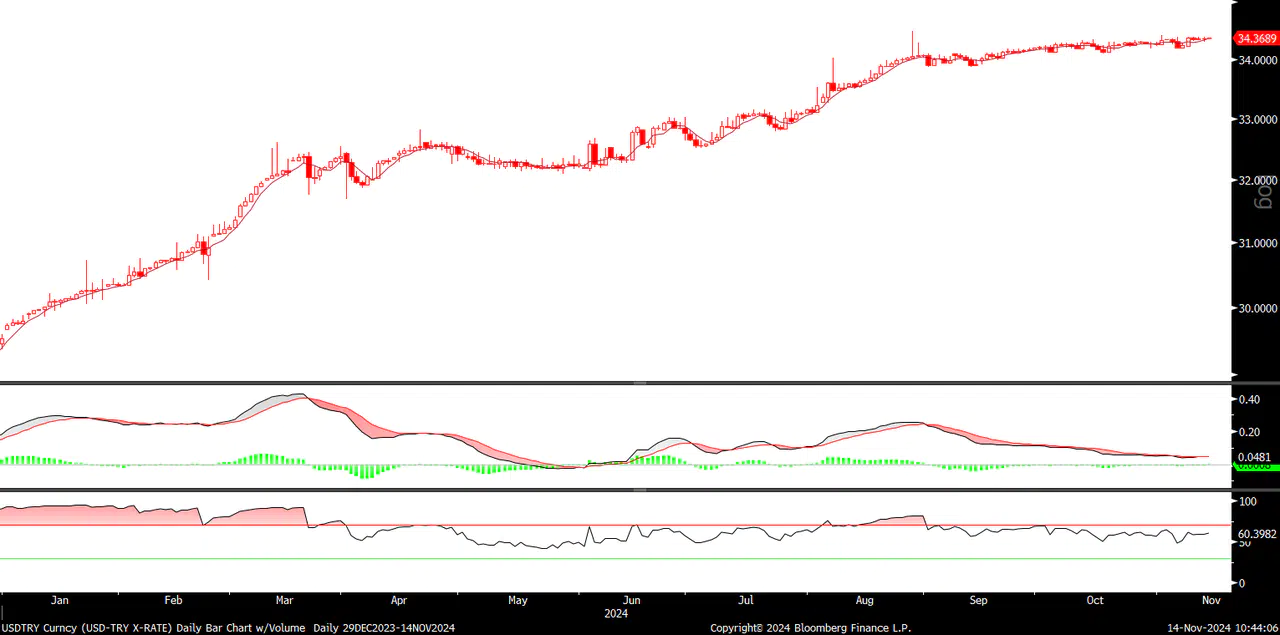Click the red 34.3689 last price tag
The height and width of the screenshot is (635, 1280).
click(x=1256, y=39)
